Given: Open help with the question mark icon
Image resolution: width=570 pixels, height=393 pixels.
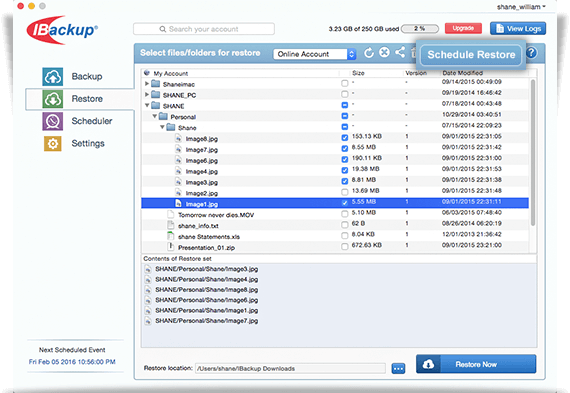Looking at the screenshot, I should click(x=531, y=53).
